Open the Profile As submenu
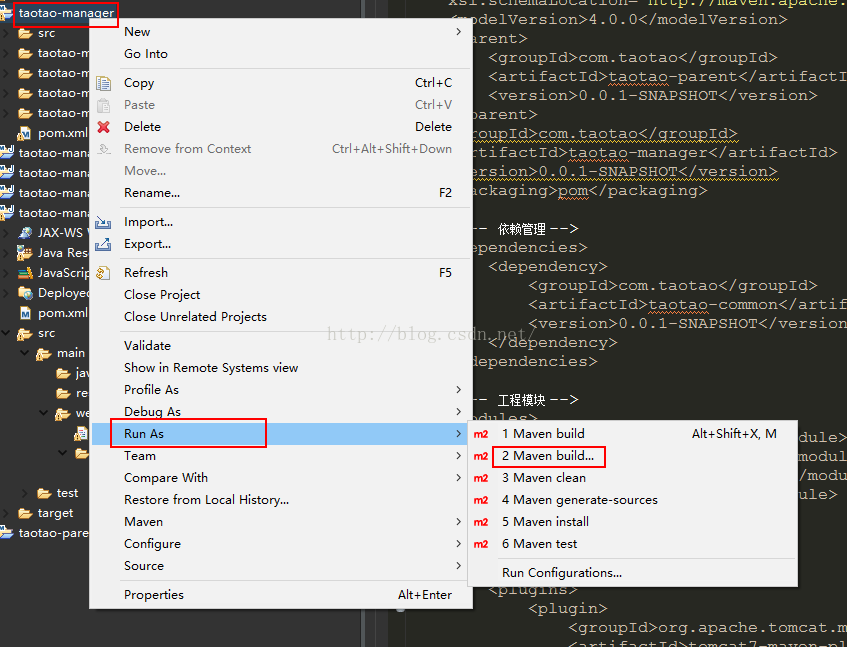This screenshot has width=847, height=647. pyautogui.click(x=281, y=390)
